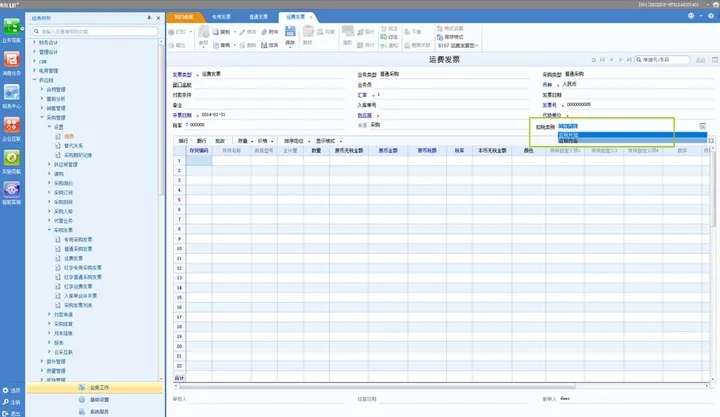Image resolution: width=720 pixels, height=417 pixels.
Task: Expand the 财务会计 tree node
Action: pyautogui.click(x=36, y=42)
